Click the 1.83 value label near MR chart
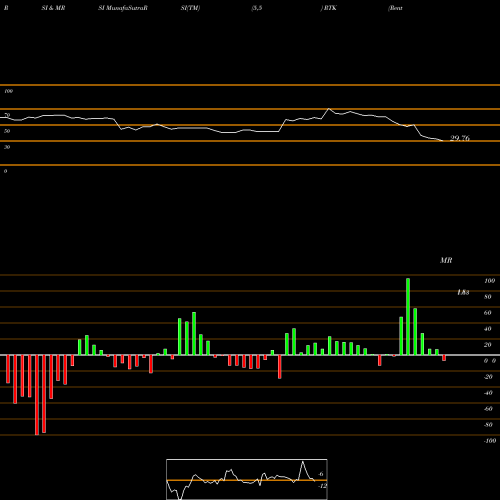500x500 pixels. [463, 292]
